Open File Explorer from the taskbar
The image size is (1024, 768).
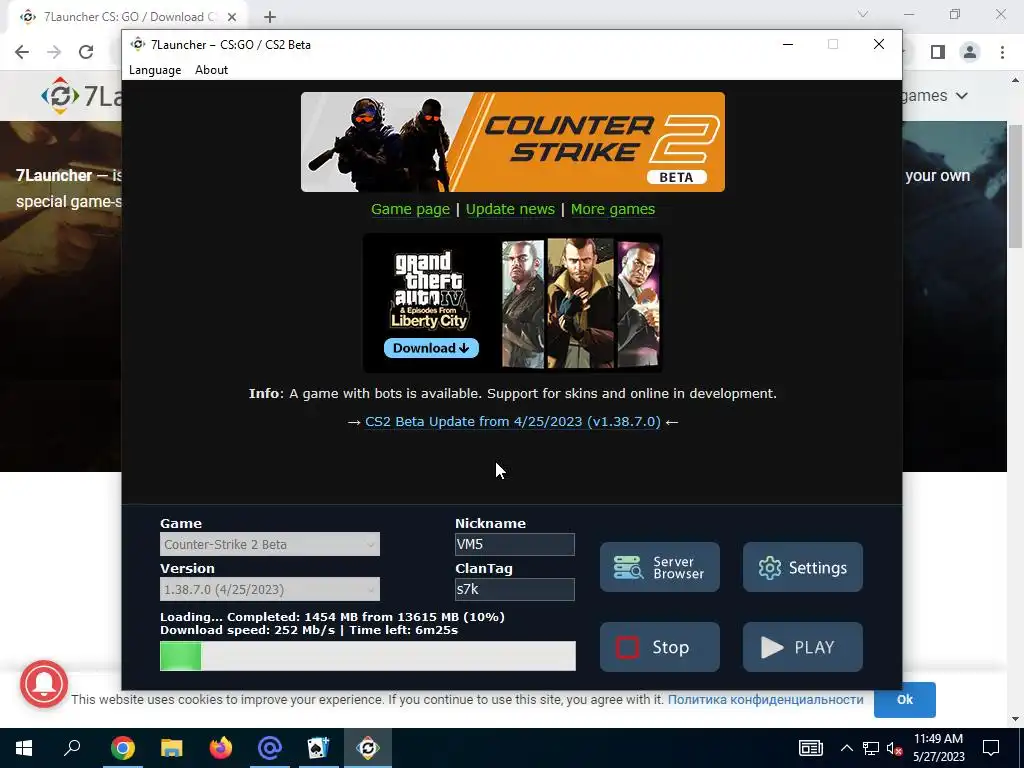coord(171,748)
